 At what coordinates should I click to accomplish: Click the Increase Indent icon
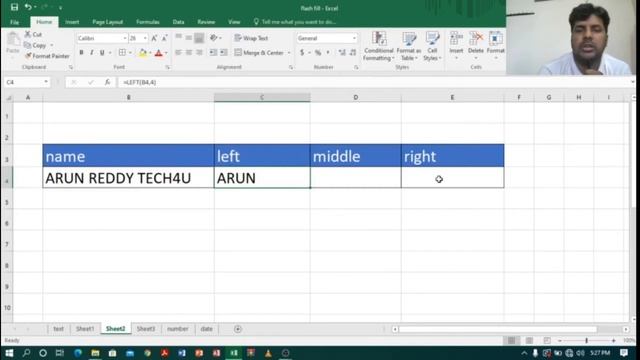tap(224, 53)
